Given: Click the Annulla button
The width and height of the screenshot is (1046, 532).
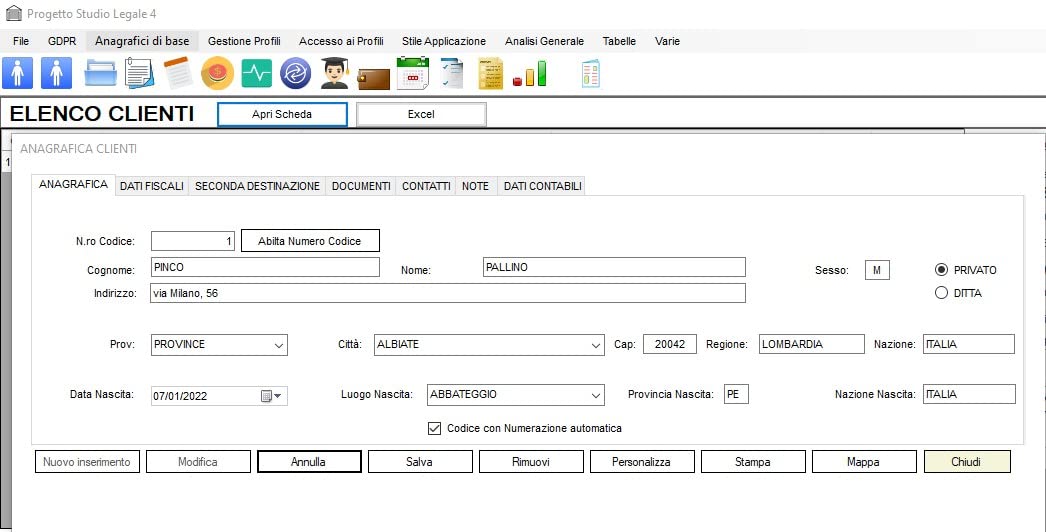Looking at the screenshot, I should (309, 461).
